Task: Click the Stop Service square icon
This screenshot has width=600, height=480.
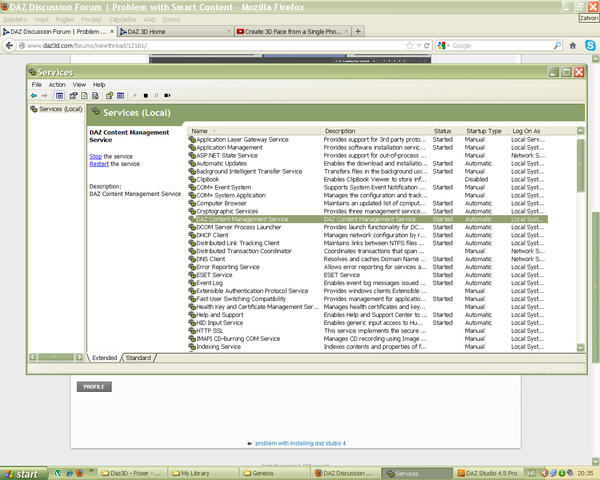Action: (x=146, y=96)
